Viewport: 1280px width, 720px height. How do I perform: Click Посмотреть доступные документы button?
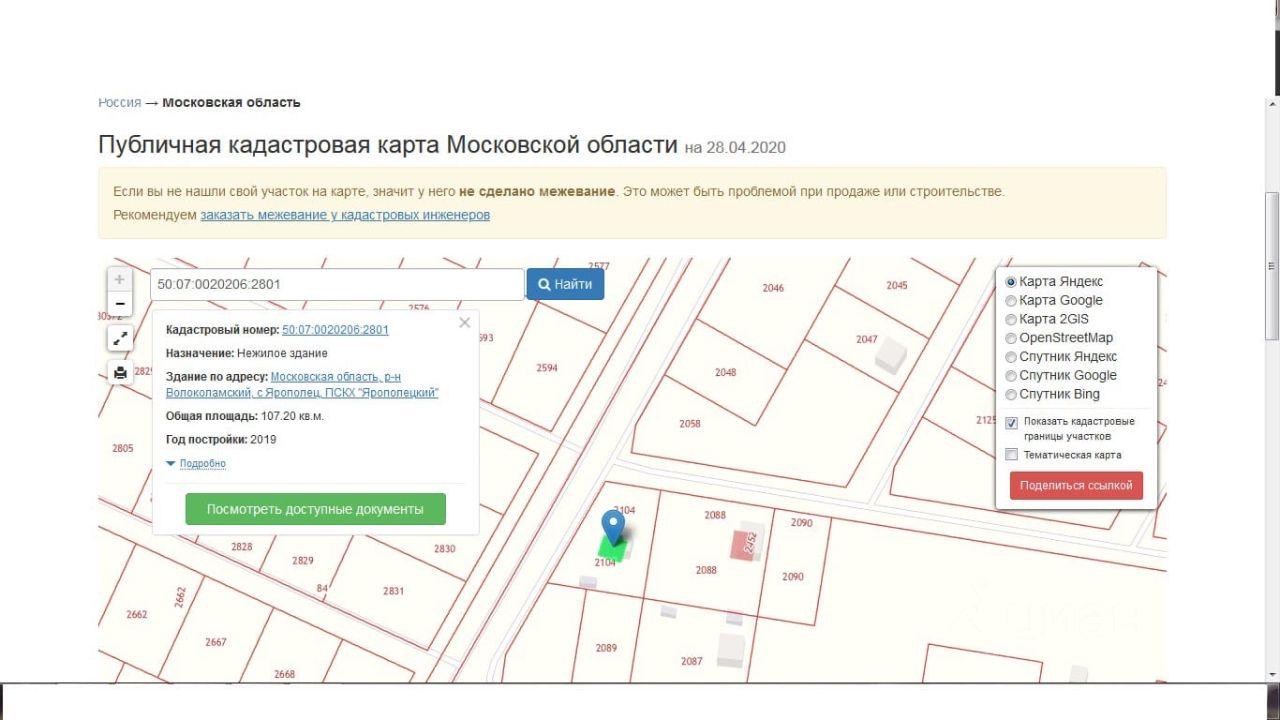[x=315, y=509]
